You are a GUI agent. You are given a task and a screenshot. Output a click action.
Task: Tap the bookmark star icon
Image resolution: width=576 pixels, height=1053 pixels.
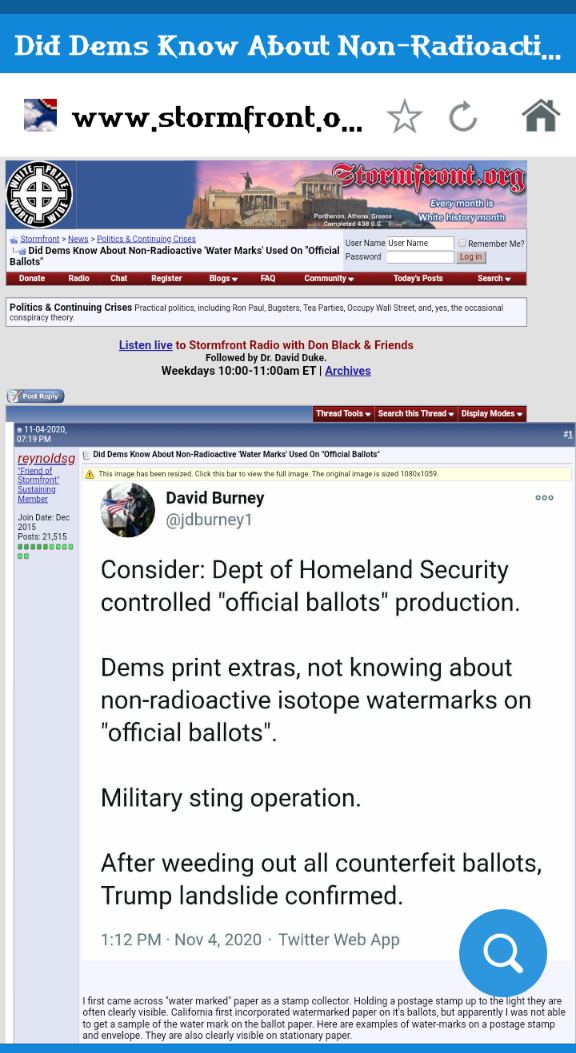pyautogui.click(x=405, y=118)
